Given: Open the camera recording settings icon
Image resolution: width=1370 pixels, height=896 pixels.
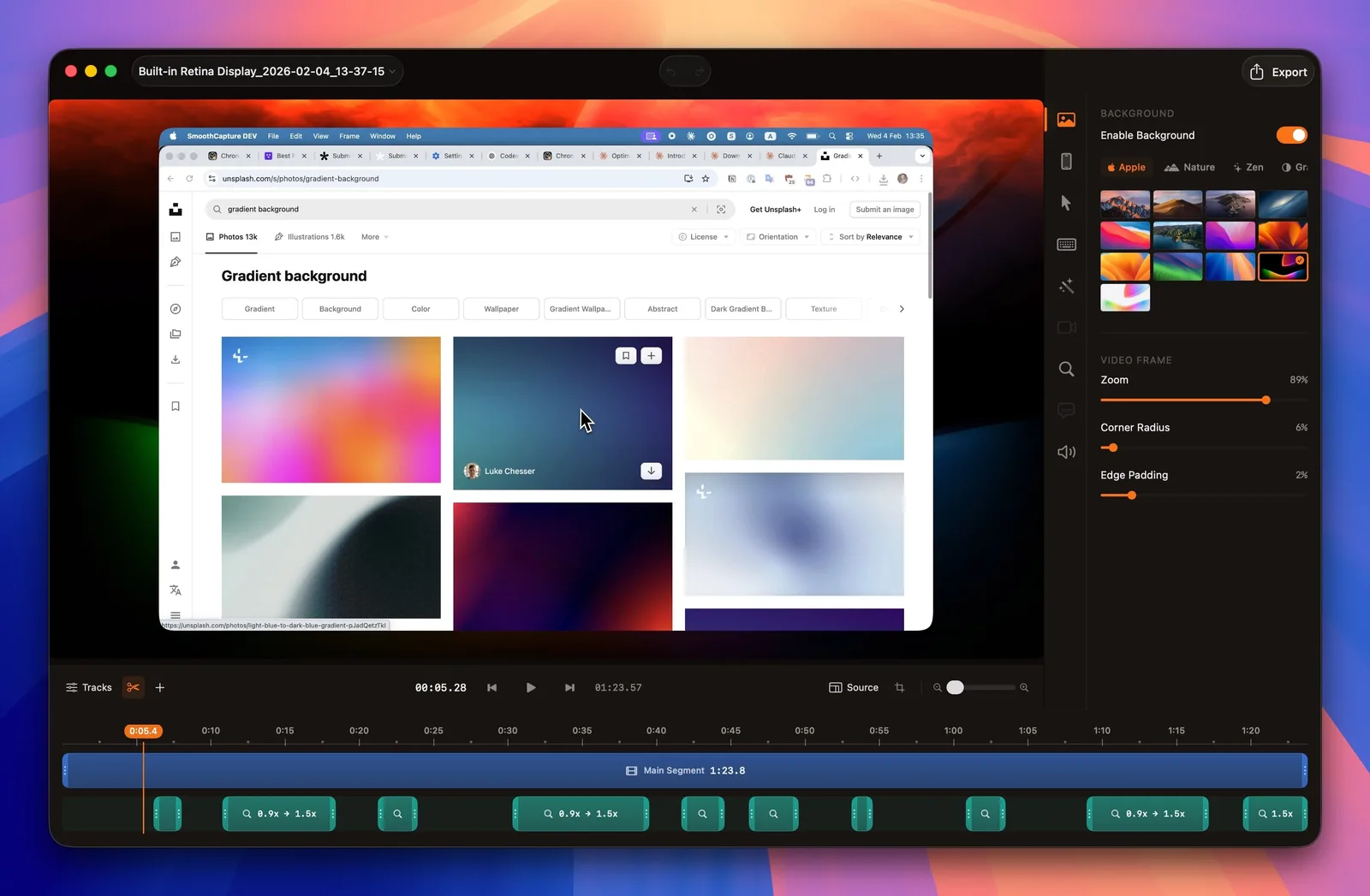Looking at the screenshot, I should 1066,327.
